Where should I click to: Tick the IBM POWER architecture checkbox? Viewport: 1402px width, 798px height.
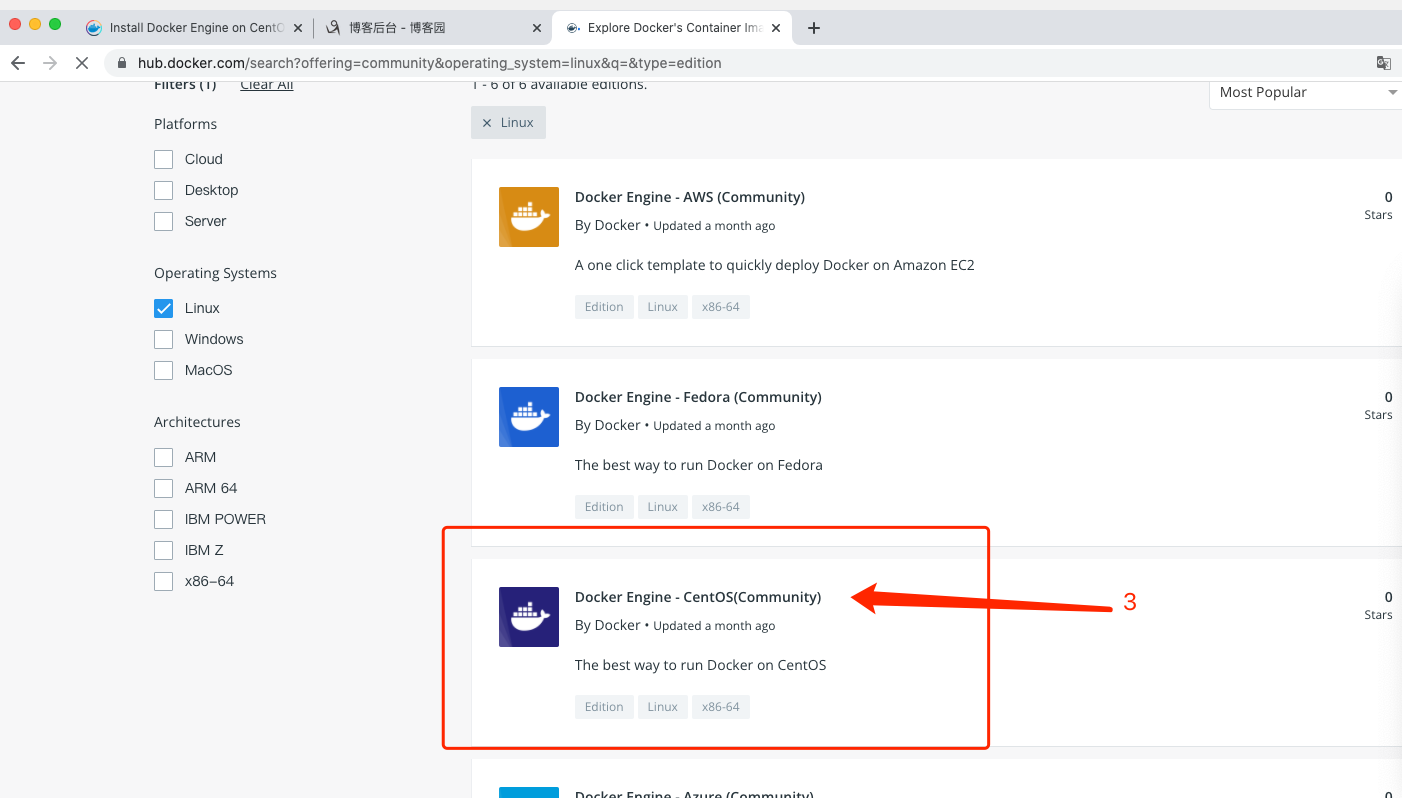pos(164,519)
